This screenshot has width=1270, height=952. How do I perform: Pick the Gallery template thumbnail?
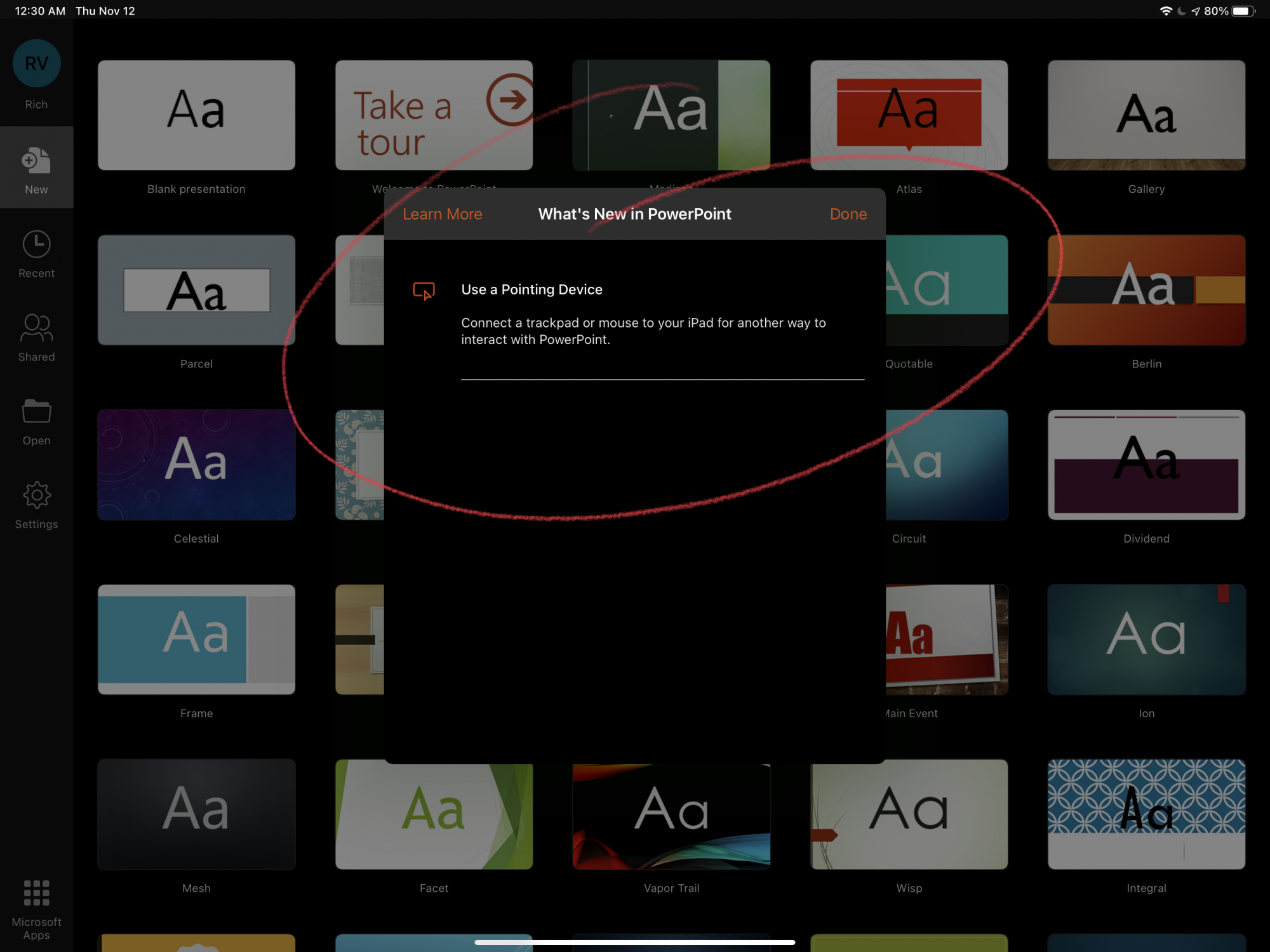[x=1146, y=116]
